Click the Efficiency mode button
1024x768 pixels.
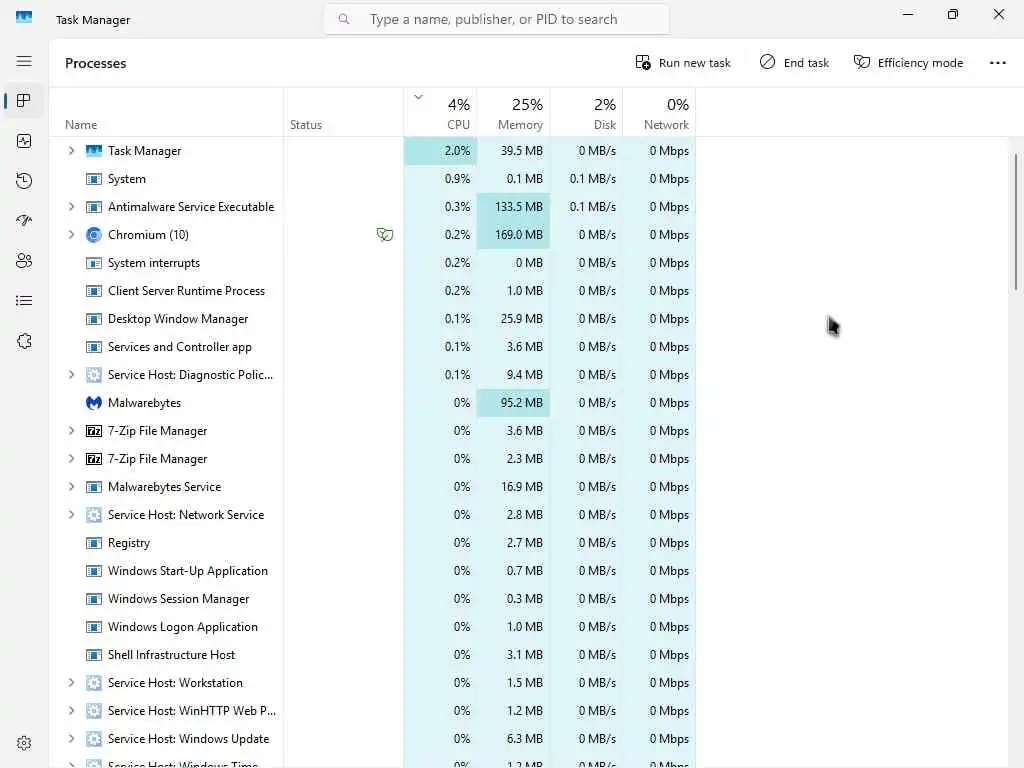(x=908, y=63)
